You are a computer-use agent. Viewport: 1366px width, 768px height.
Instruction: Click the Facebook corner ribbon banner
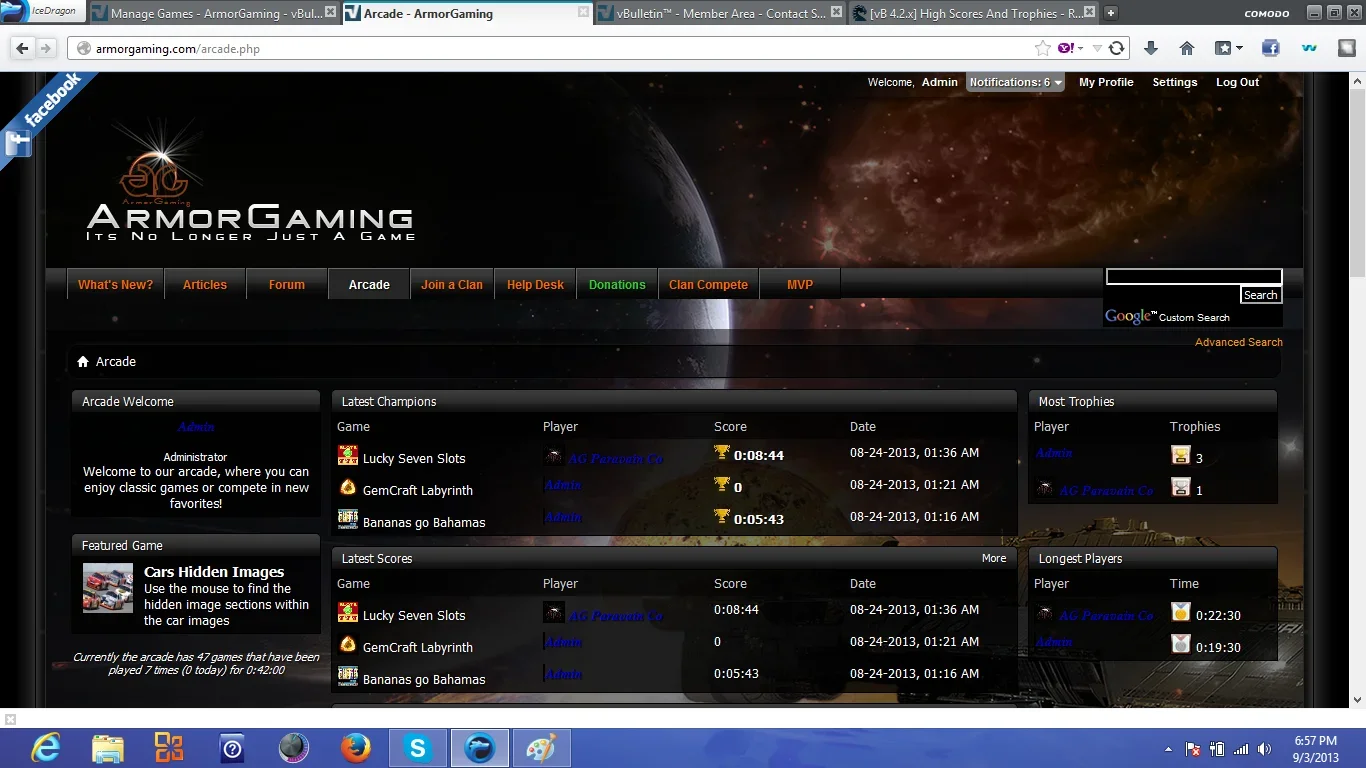point(40,115)
